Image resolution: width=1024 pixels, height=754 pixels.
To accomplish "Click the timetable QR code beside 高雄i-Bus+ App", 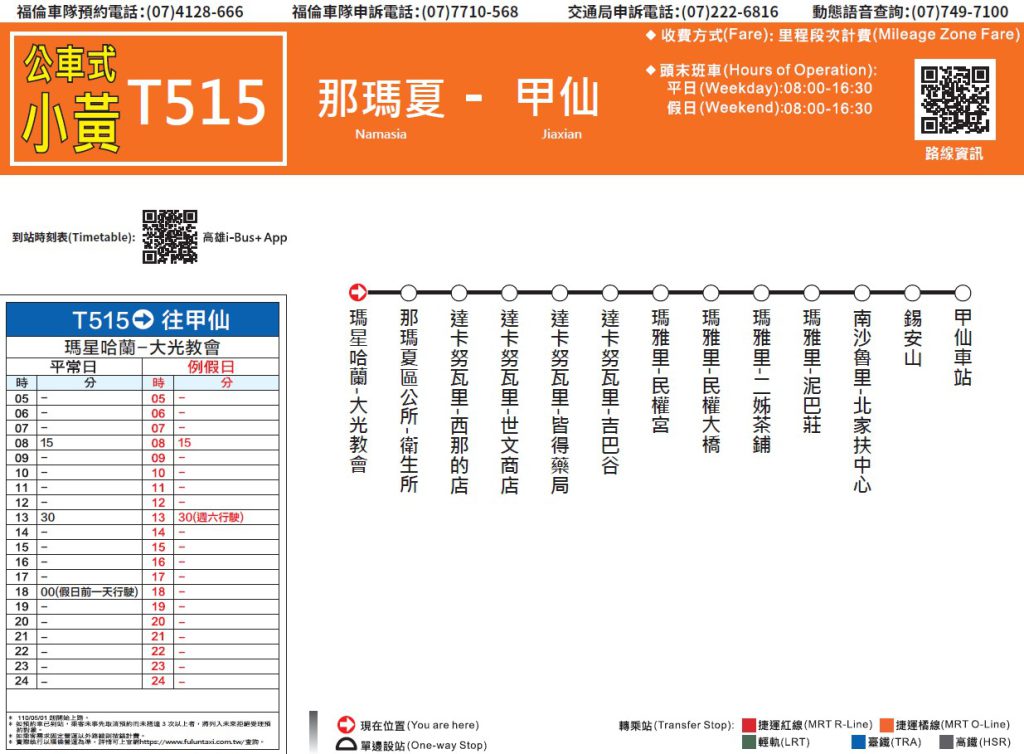I will point(169,237).
